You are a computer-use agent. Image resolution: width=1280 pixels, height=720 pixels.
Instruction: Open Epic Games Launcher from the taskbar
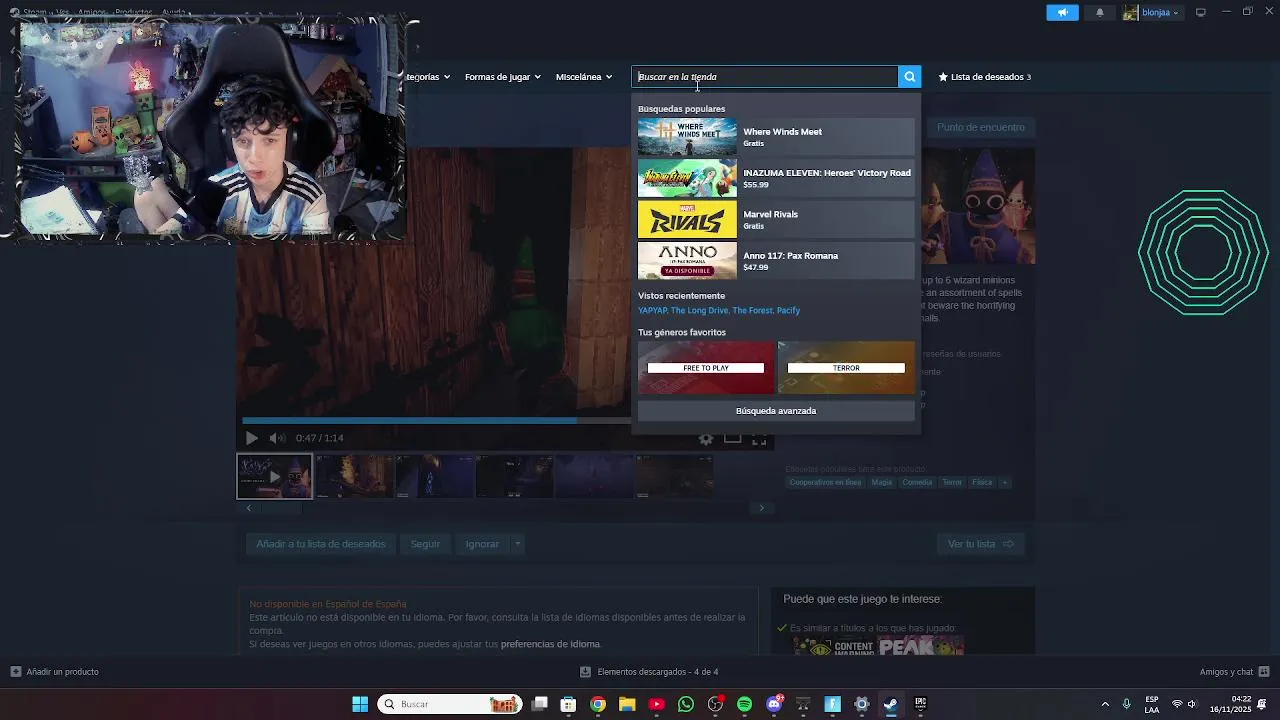[920, 704]
